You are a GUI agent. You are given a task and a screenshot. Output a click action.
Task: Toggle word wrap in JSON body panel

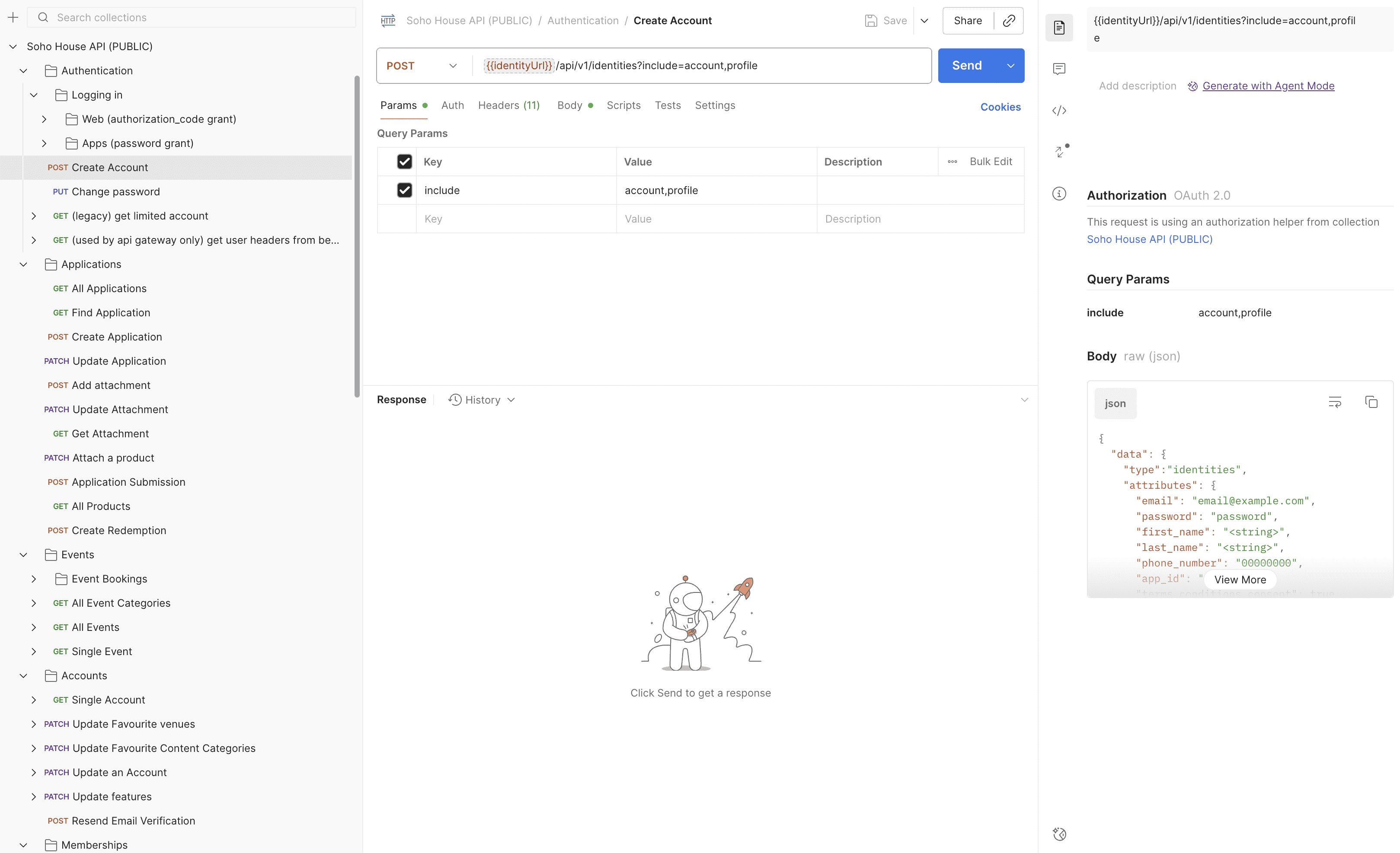(x=1335, y=402)
